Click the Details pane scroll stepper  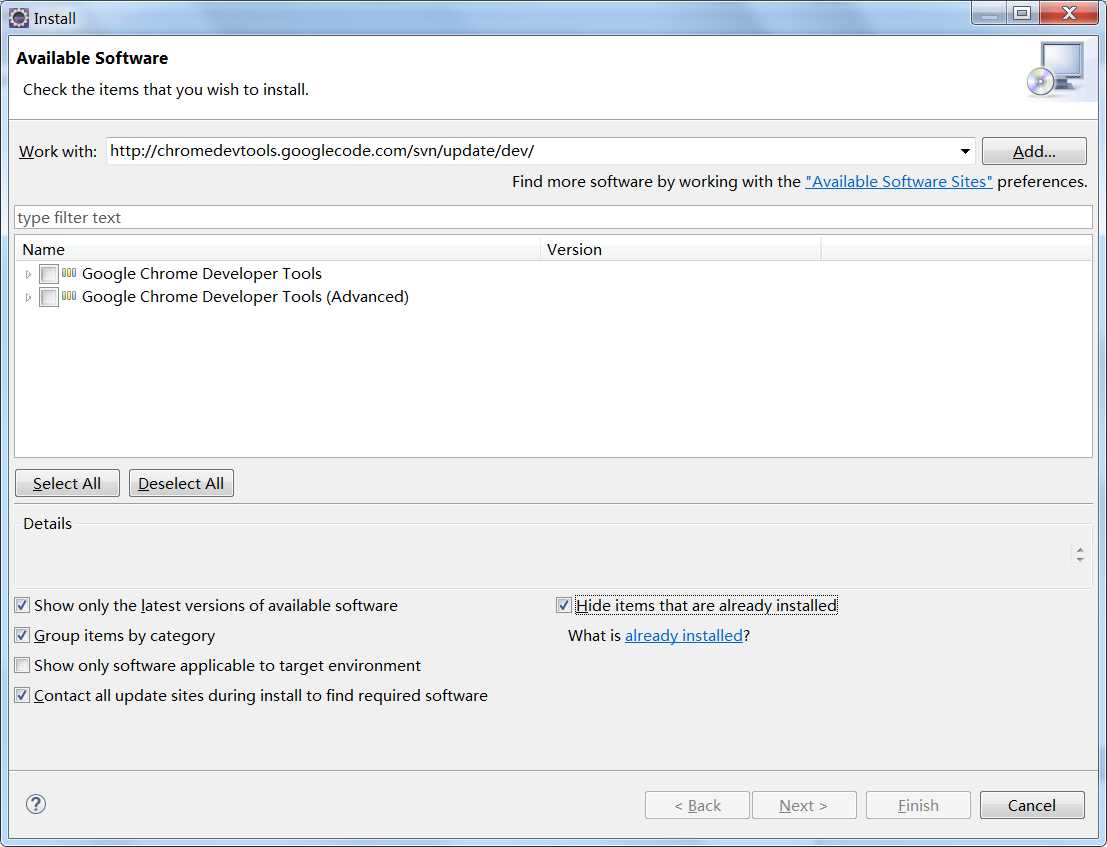1079,554
